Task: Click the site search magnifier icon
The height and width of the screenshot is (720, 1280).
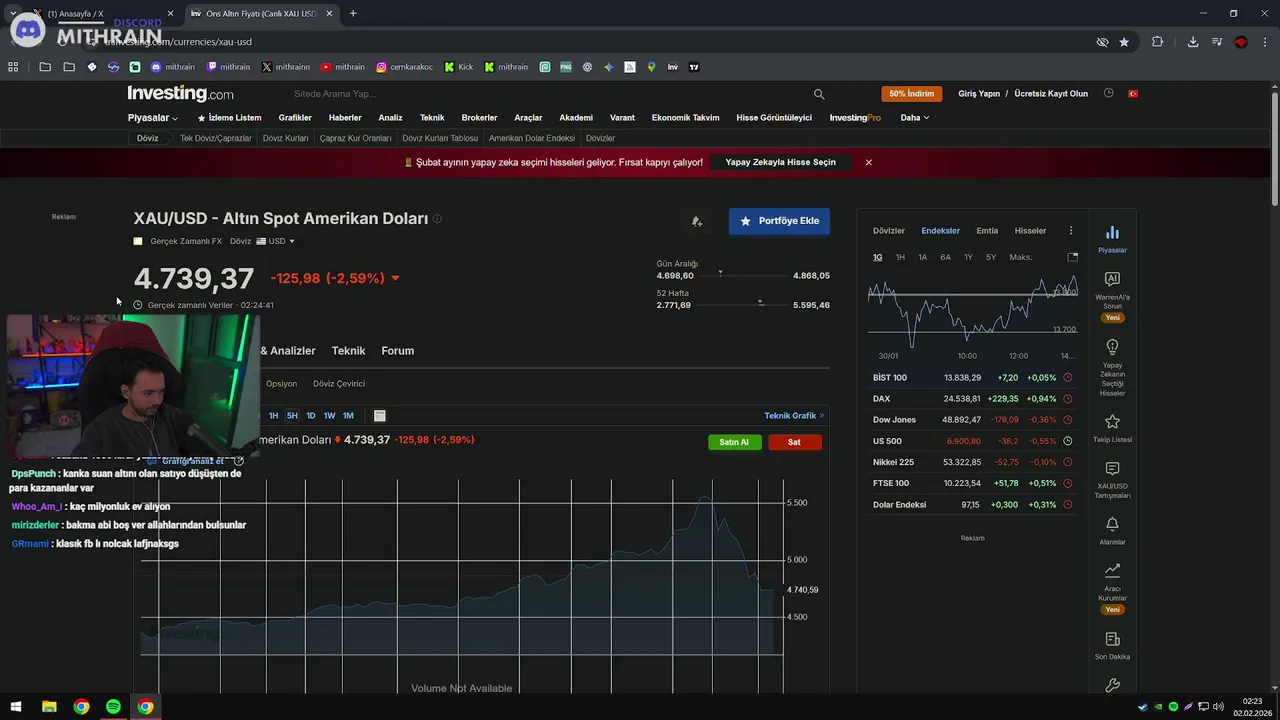Action: click(819, 94)
